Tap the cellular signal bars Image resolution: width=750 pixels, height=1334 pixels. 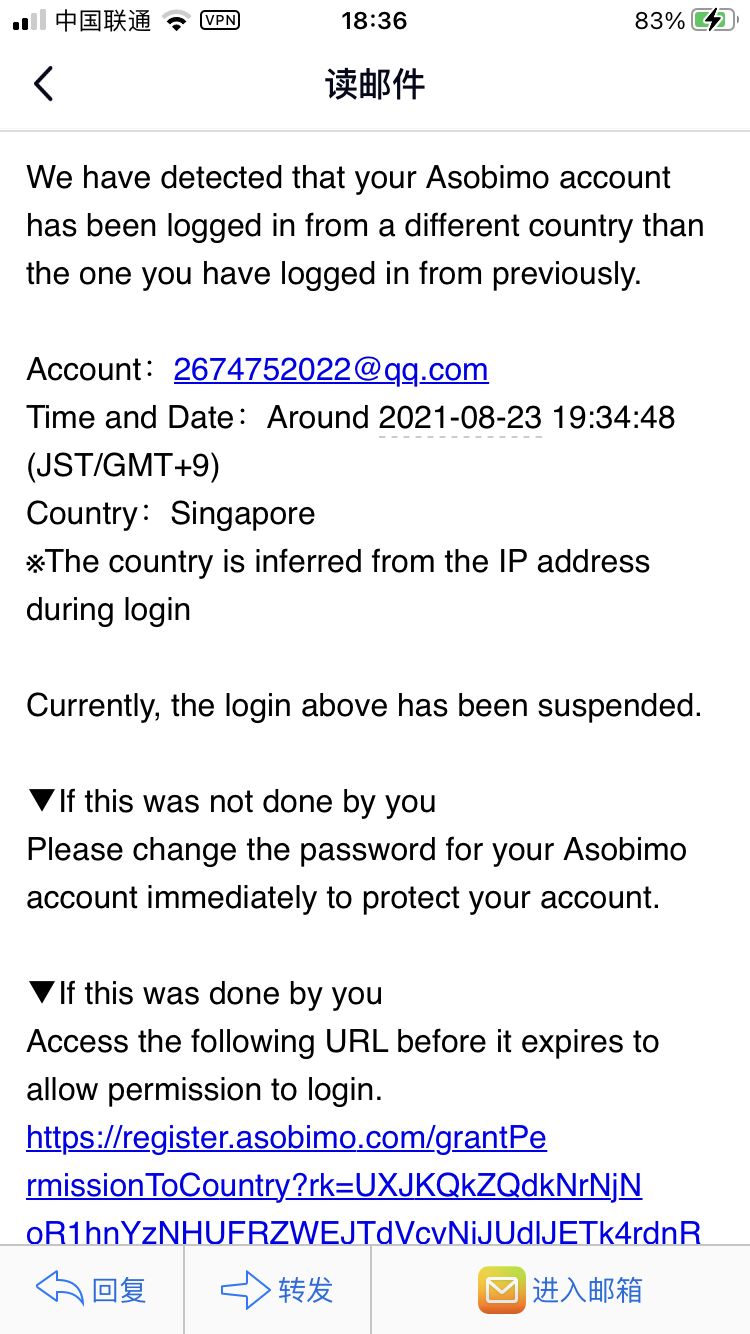[29, 20]
